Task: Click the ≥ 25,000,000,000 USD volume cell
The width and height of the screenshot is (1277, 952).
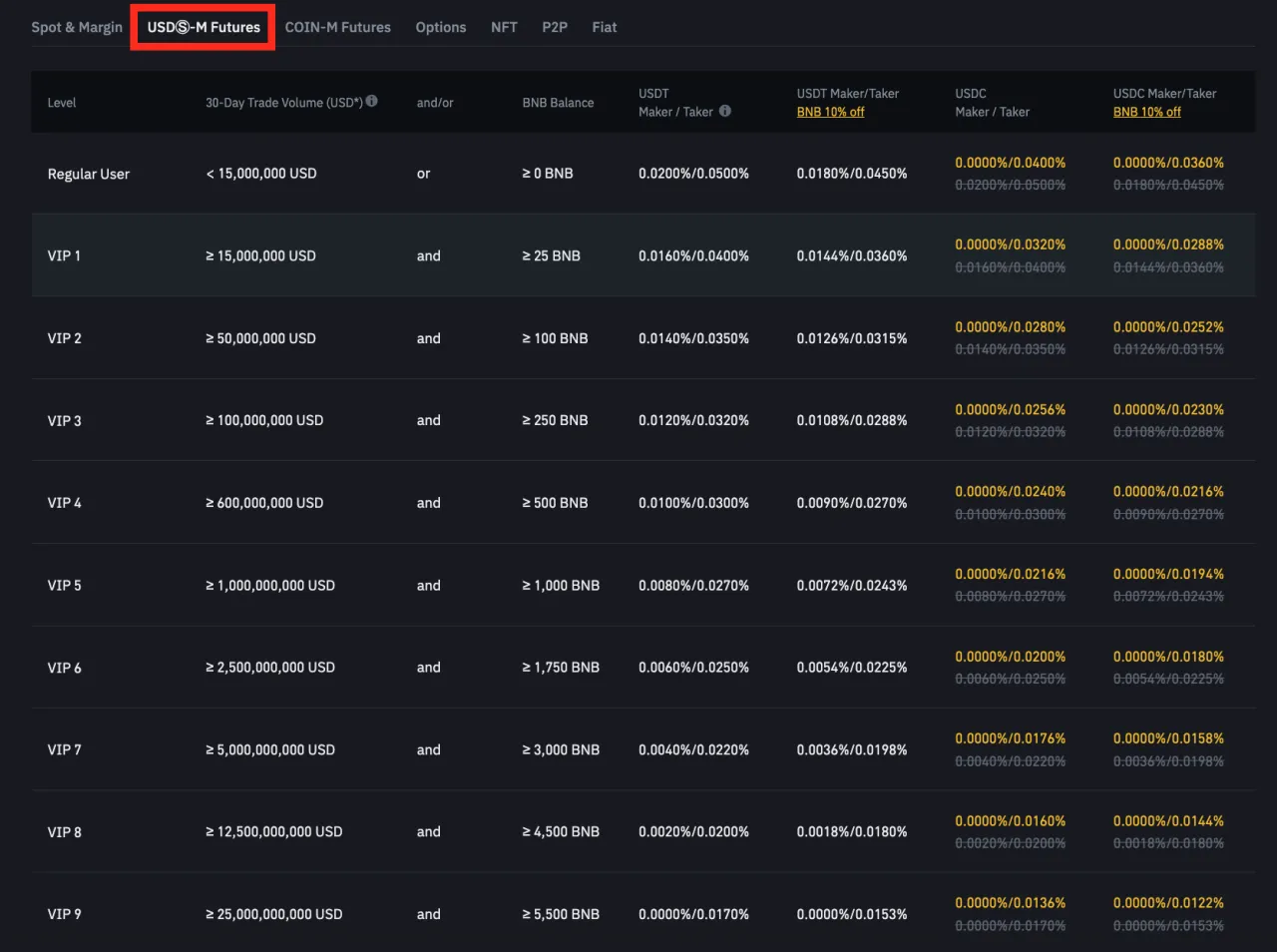Action: pyautogui.click(x=274, y=914)
